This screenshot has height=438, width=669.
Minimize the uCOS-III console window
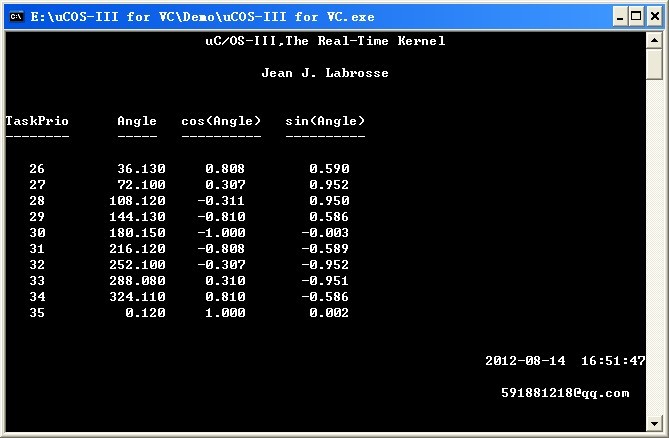point(620,17)
